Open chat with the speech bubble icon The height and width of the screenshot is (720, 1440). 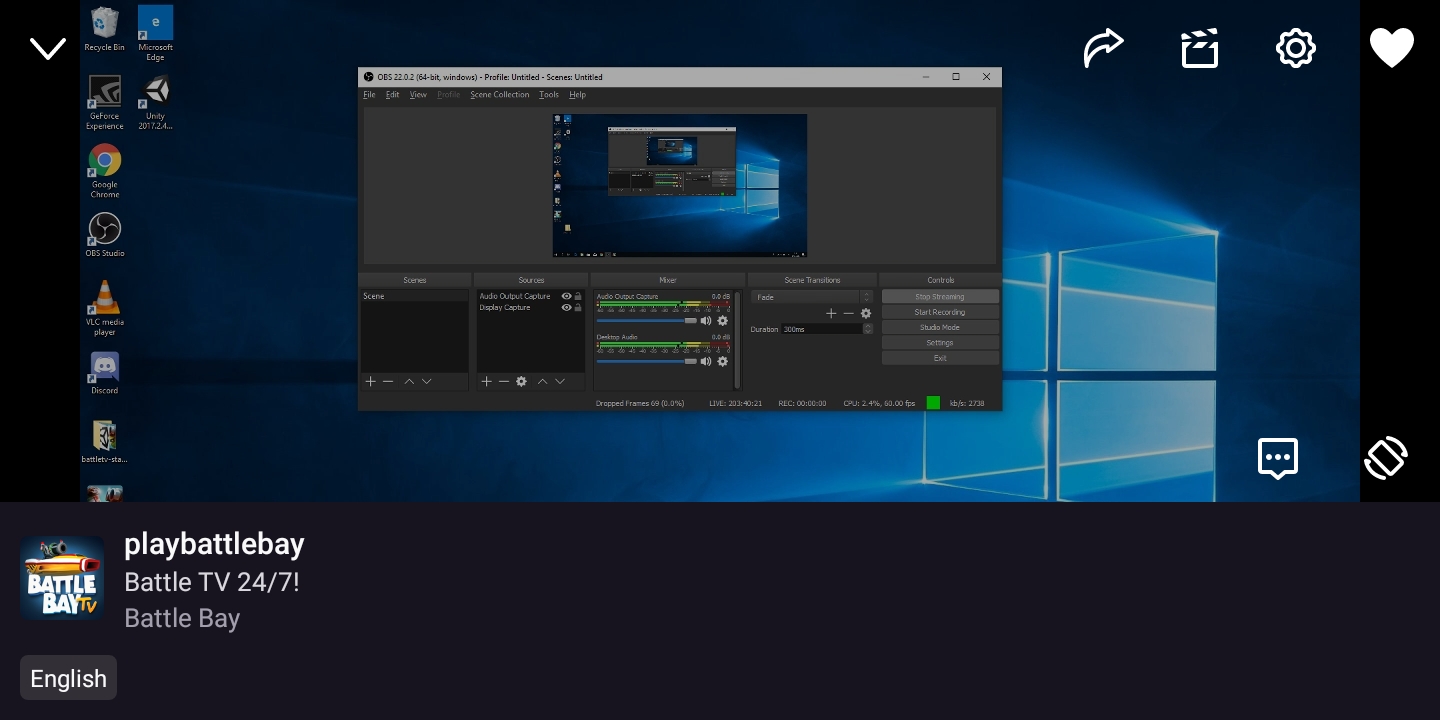(1277, 458)
